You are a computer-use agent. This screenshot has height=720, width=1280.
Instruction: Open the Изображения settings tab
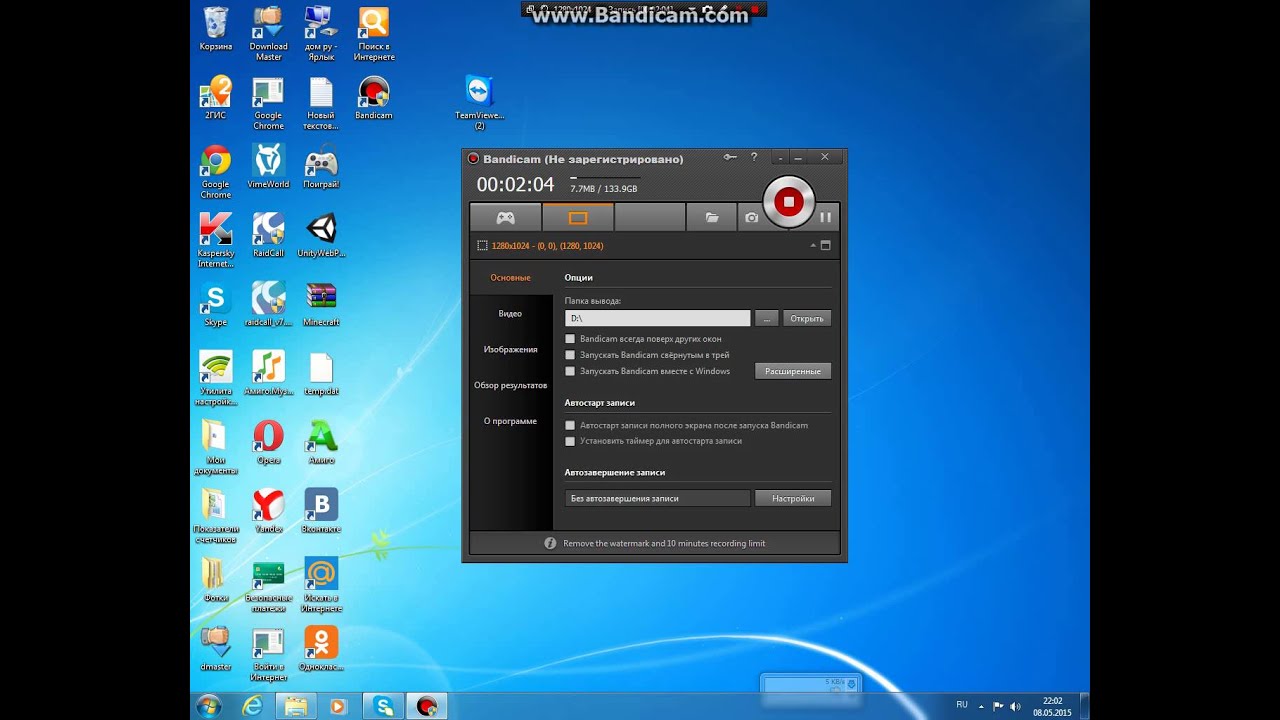(x=510, y=349)
